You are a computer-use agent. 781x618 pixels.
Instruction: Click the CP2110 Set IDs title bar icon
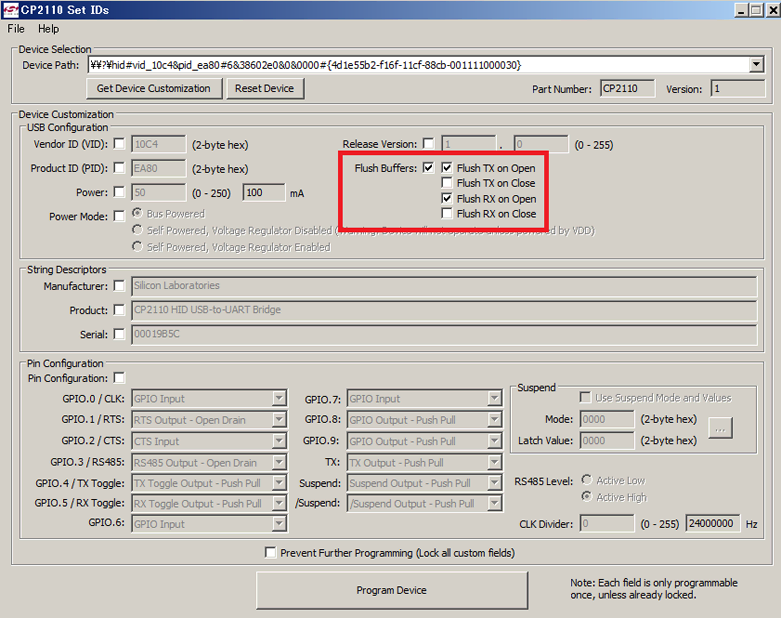(x=10, y=10)
